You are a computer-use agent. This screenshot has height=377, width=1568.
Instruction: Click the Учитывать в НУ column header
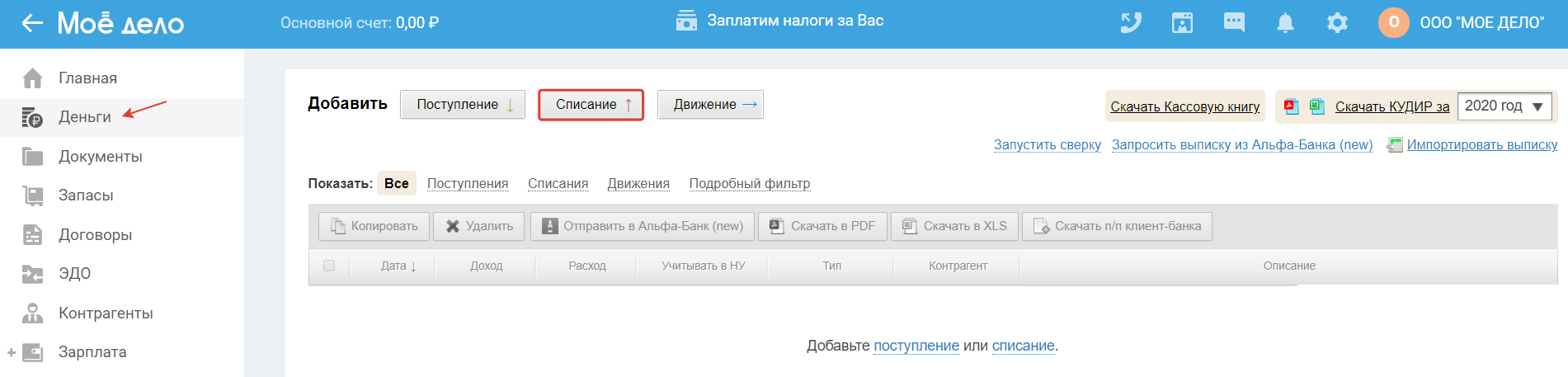[x=704, y=266]
